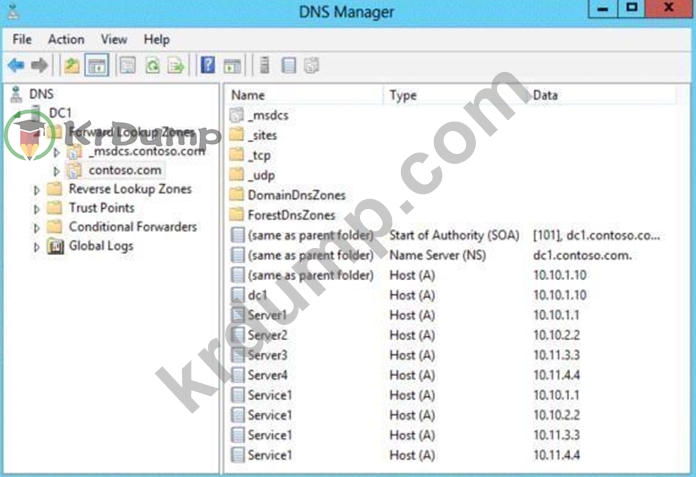The width and height of the screenshot is (696, 477).
Task: Click the Show/Hide Action Pane icon
Action: click(x=233, y=66)
